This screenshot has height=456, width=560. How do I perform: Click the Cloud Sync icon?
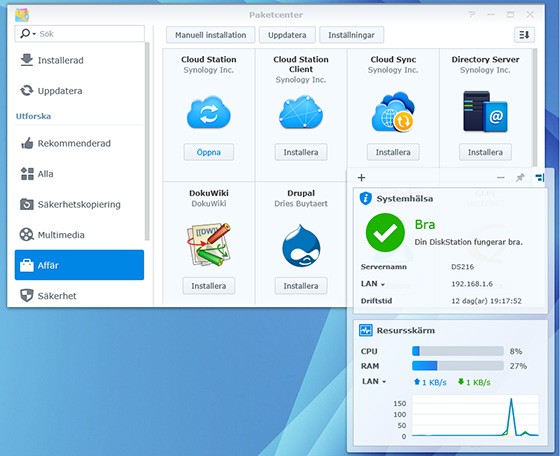[x=393, y=111]
